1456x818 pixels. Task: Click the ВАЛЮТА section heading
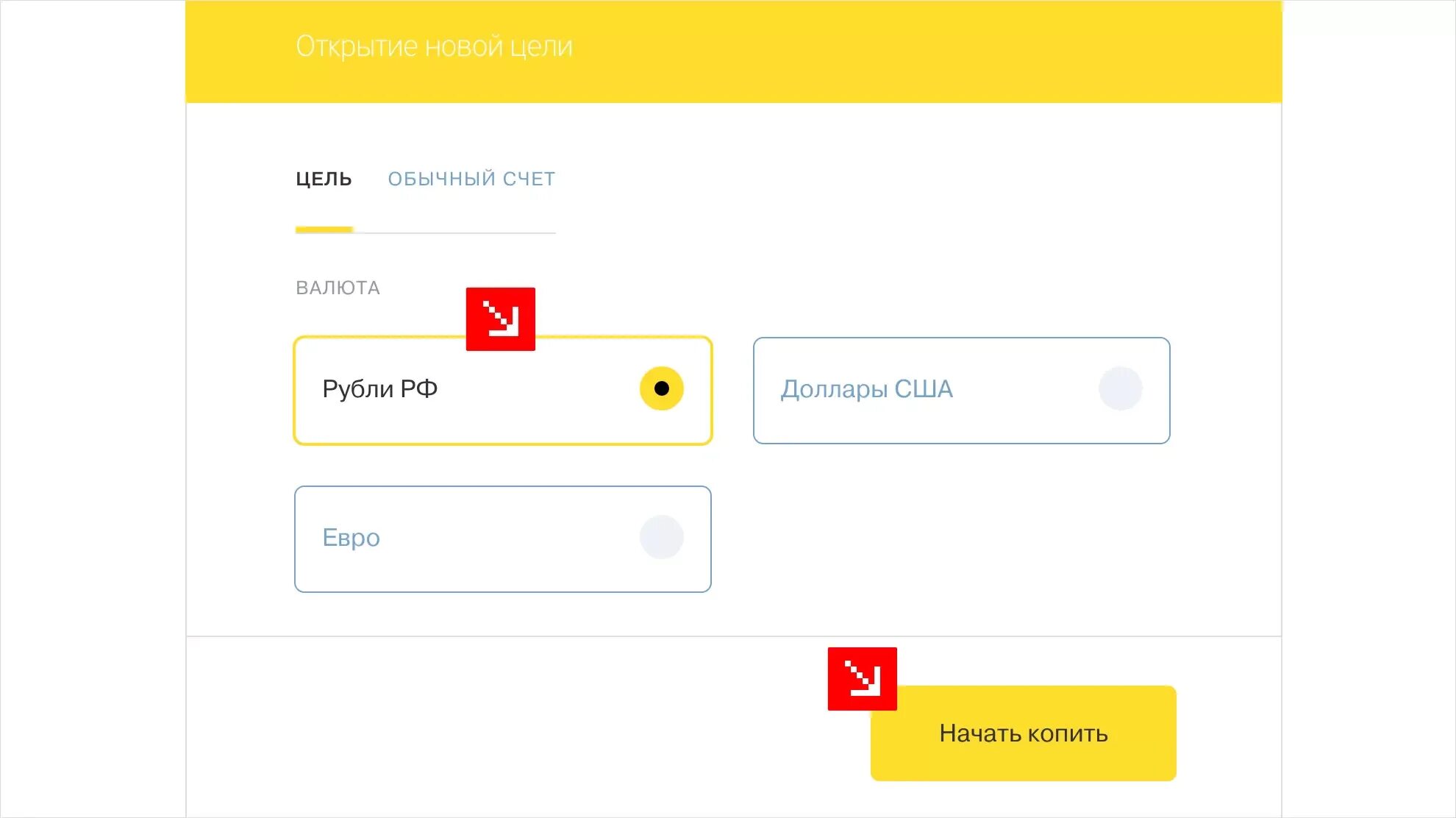click(338, 288)
